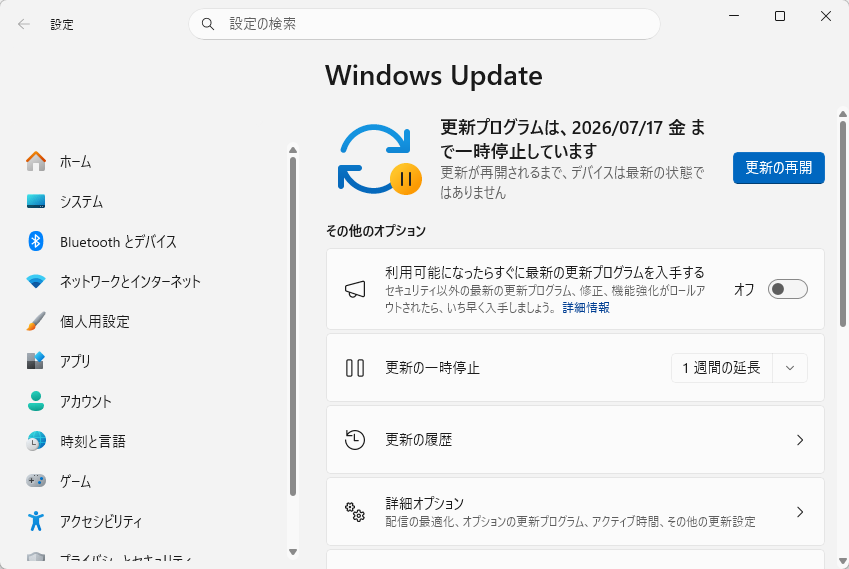This screenshot has width=849, height=569.
Task: Open the 1 週間の延長 dropdown arrow
Action: (x=790, y=368)
